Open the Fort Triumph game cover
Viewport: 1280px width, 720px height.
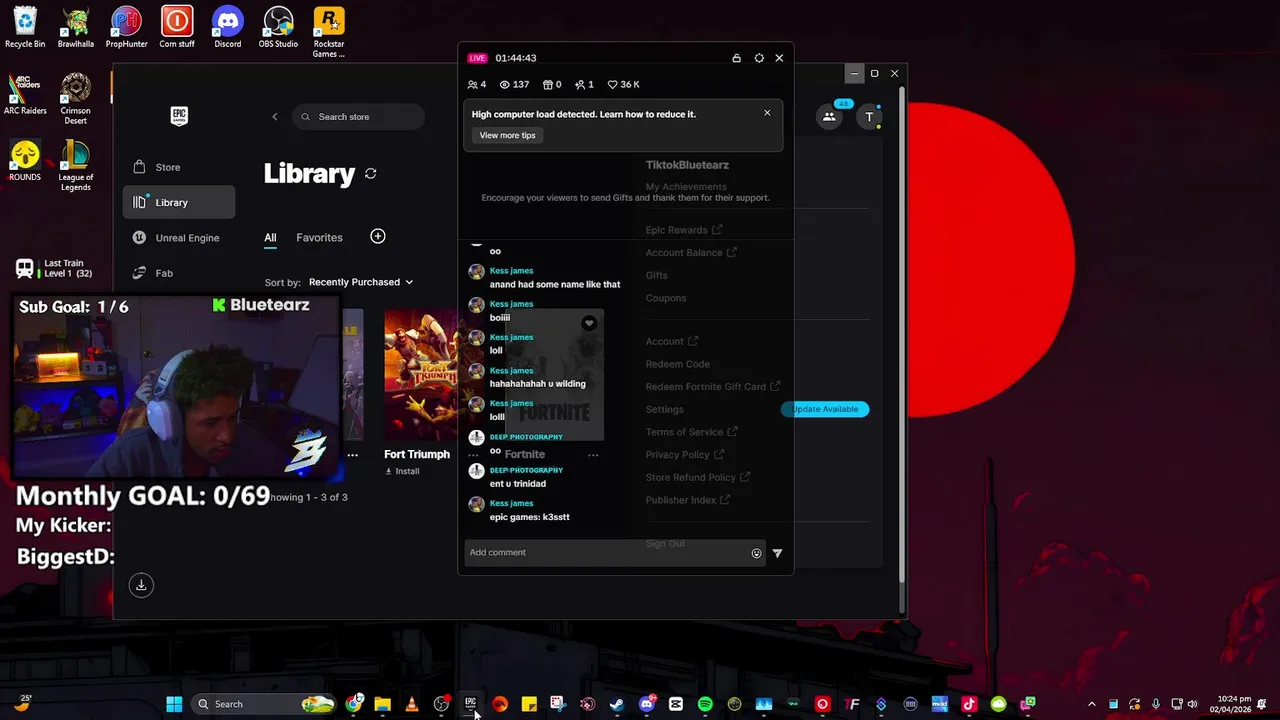tap(420, 375)
